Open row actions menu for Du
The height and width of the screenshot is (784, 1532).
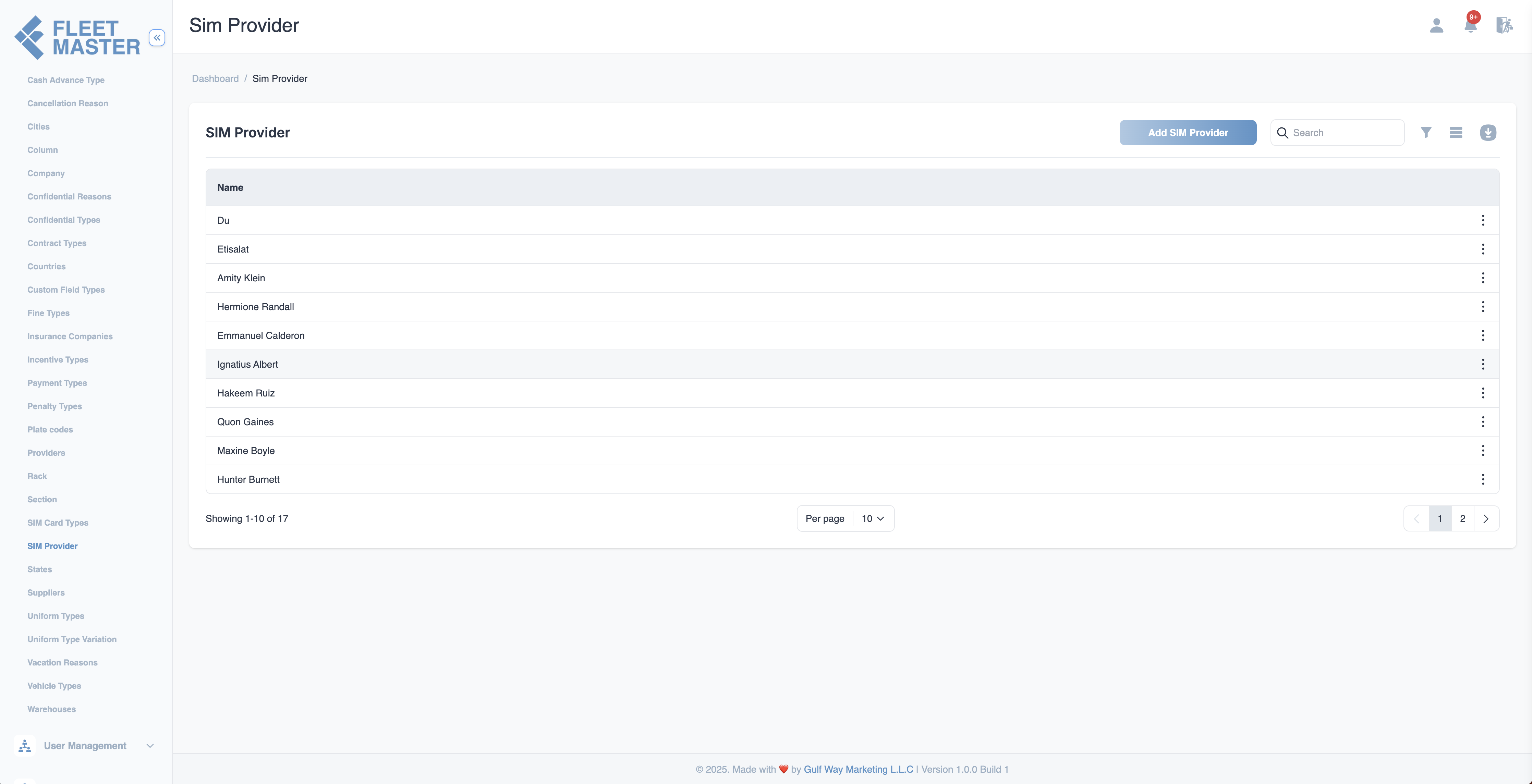click(1483, 221)
